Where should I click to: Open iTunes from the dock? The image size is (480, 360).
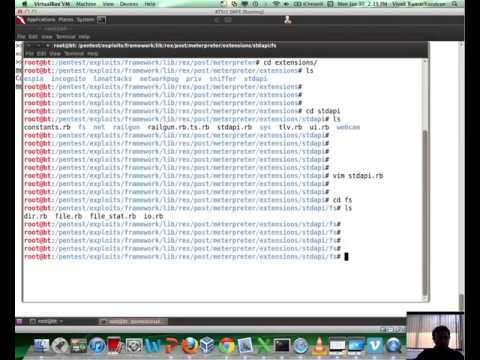point(97,346)
